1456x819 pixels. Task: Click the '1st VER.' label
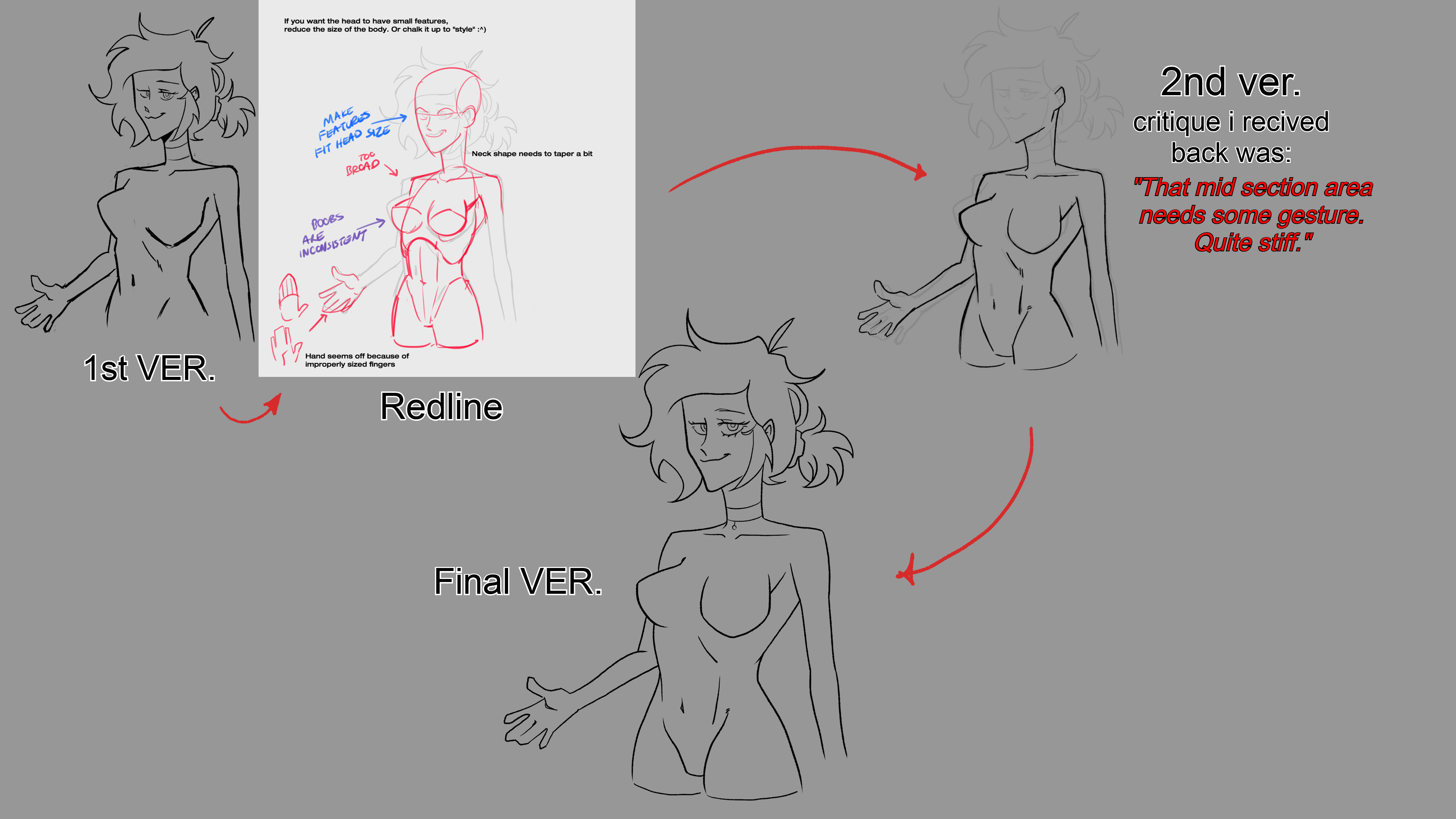tap(149, 369)
